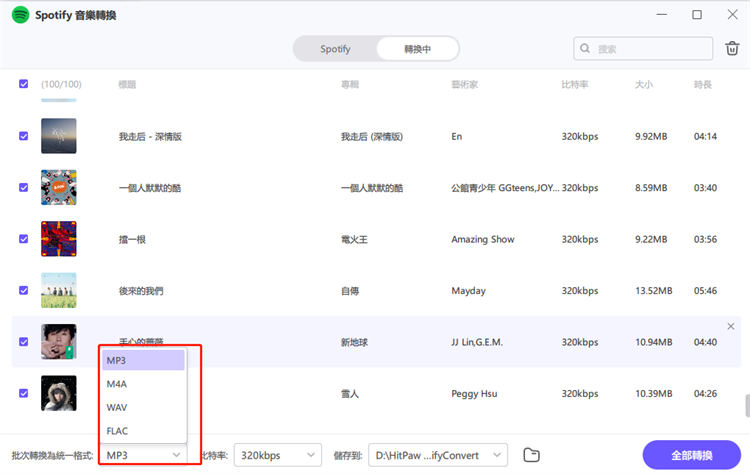The image size is (750, 474).
Task: Click the album name 自傳
Action: 350,291
